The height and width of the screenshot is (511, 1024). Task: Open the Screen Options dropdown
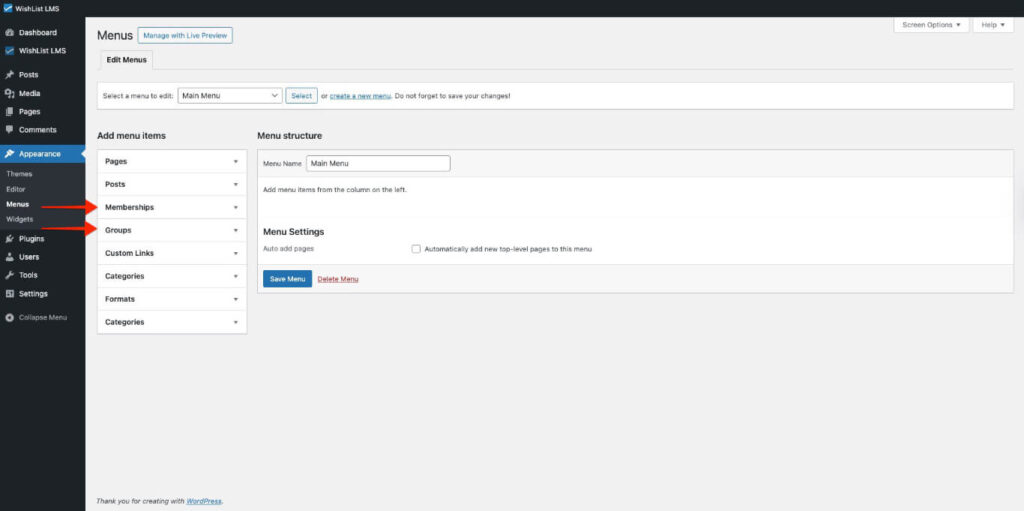pyautogui.click(x=931, y=25)
